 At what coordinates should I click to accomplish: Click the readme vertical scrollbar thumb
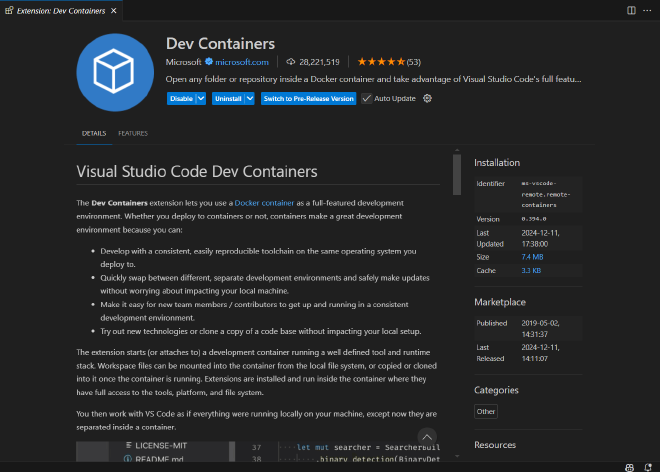[x=457, y=175]
